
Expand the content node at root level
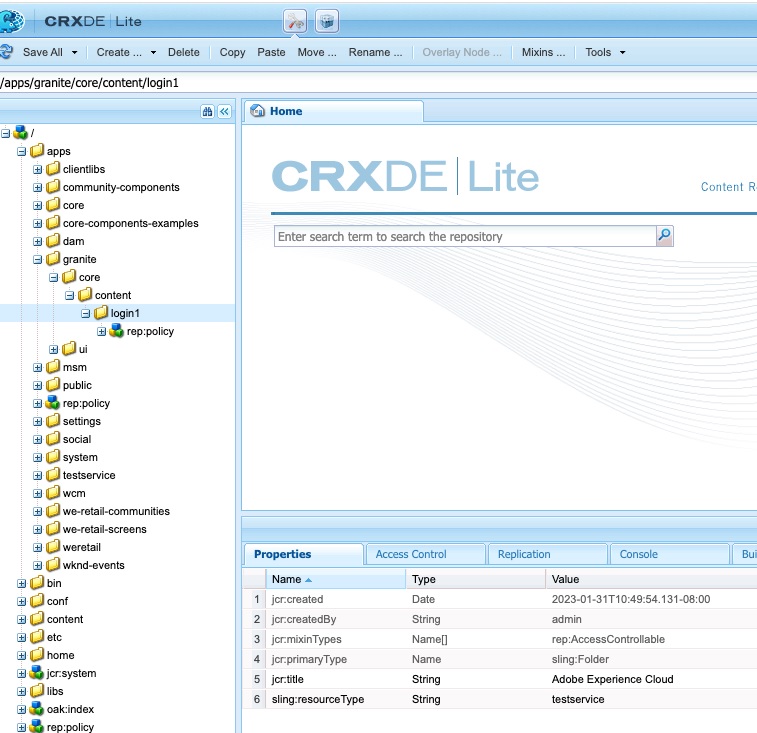click(21, 620)
